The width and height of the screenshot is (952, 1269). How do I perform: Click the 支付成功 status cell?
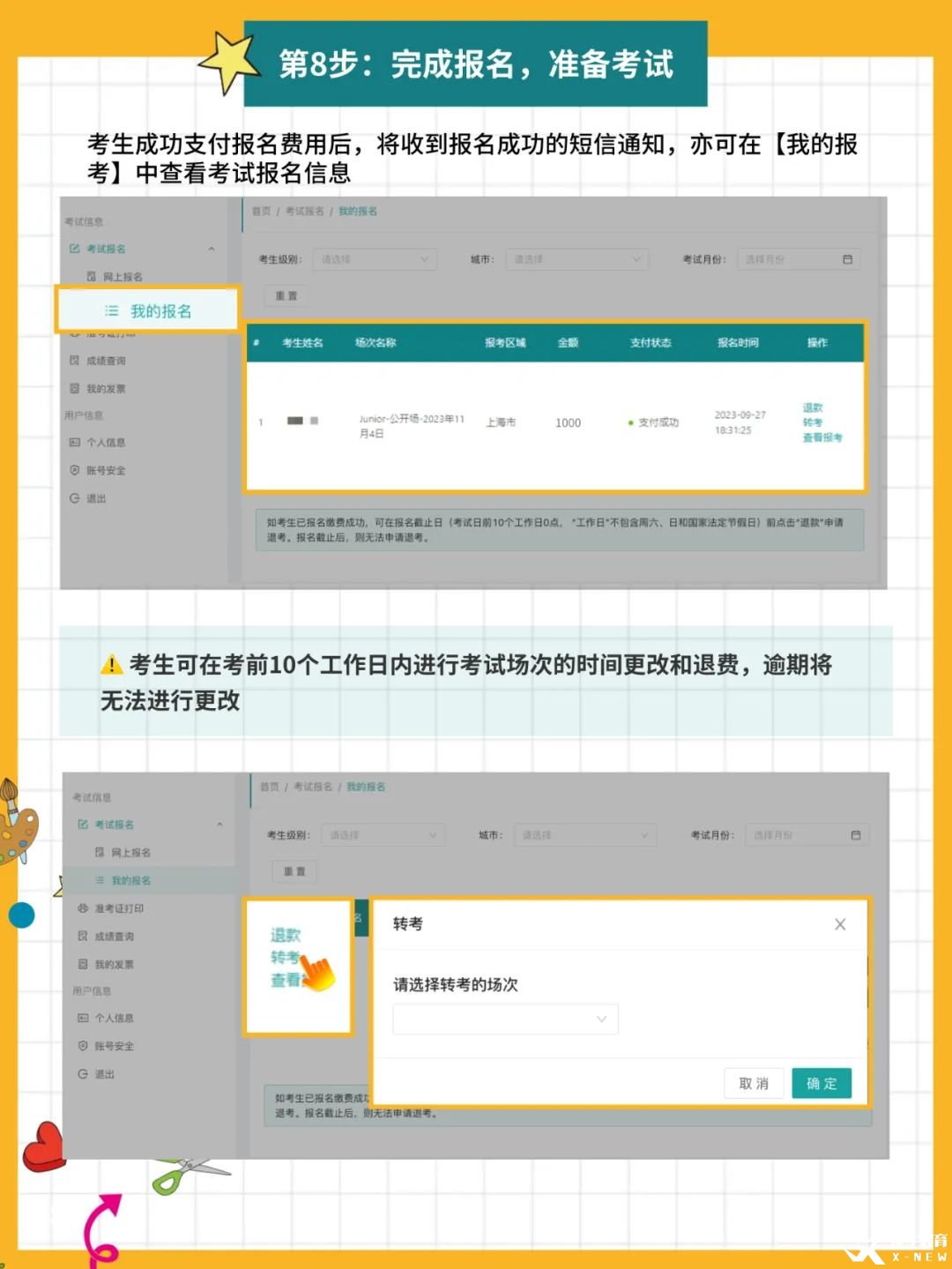(x=653, y=423)
